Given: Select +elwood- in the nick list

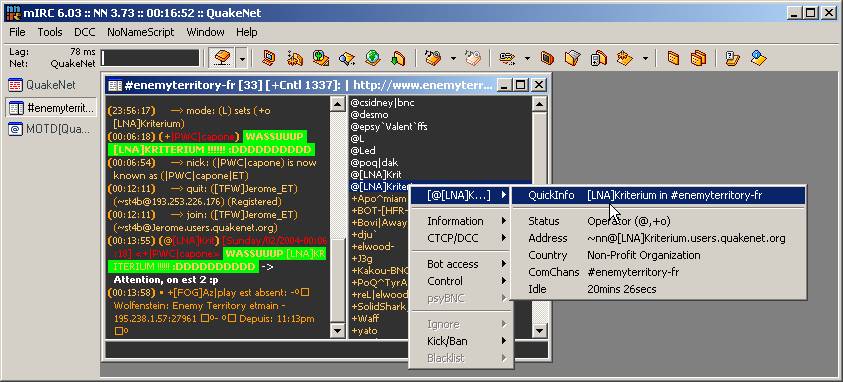Looking at the screenshot, I should (x=373, y=247).
